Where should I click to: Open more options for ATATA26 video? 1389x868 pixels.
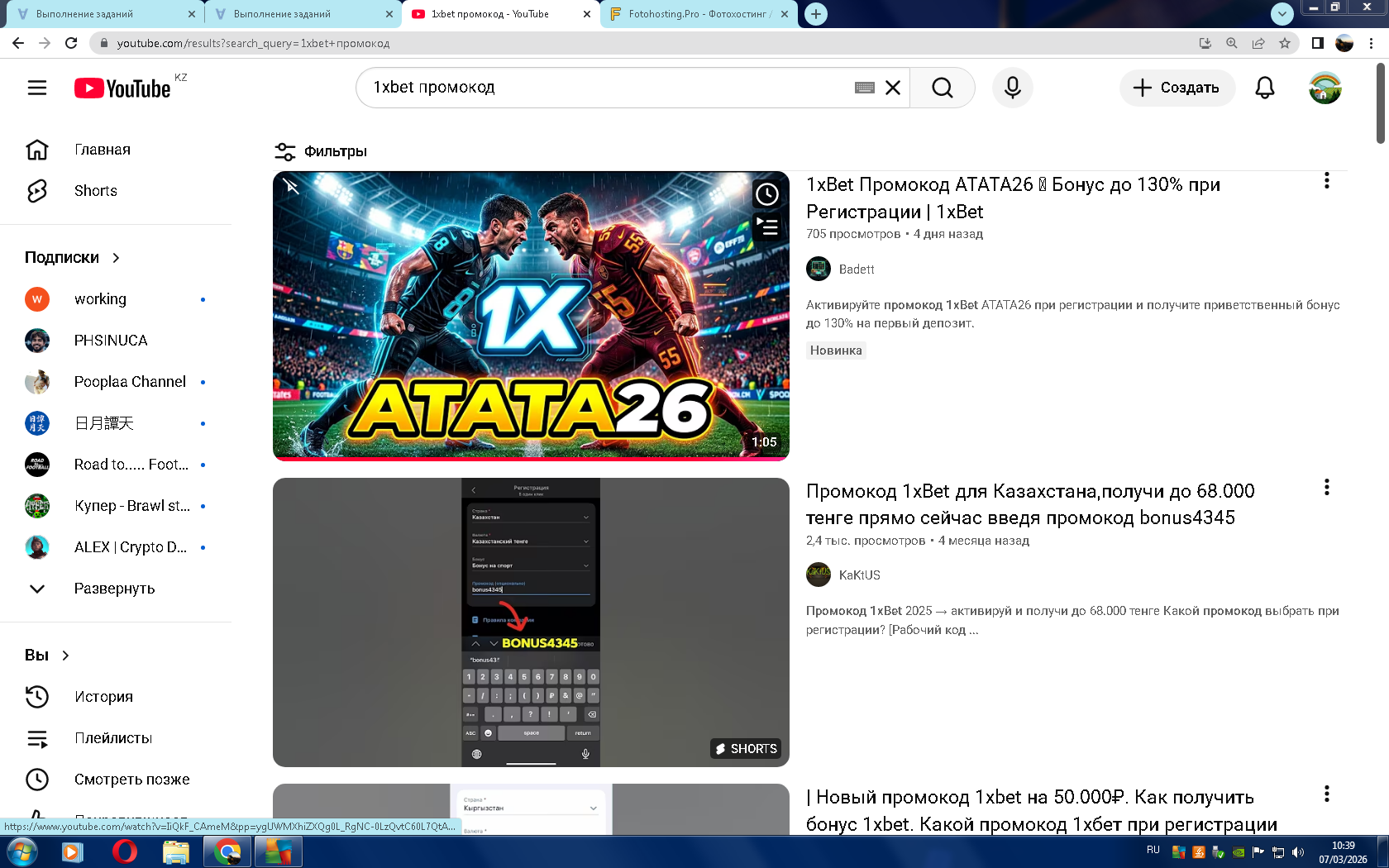(x=1327, y=181)
